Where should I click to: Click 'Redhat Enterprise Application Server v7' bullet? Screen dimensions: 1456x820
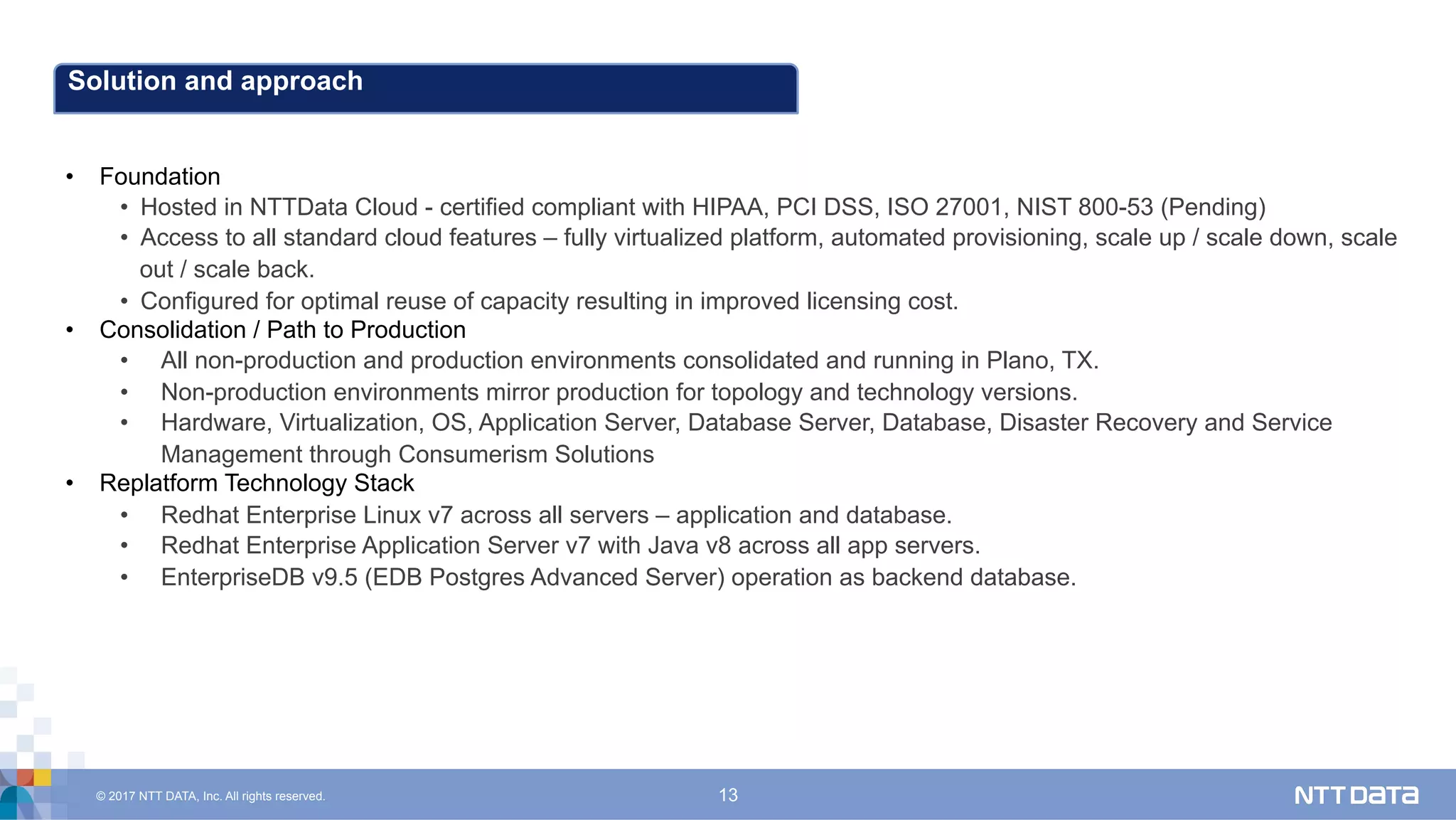(571, 545)
